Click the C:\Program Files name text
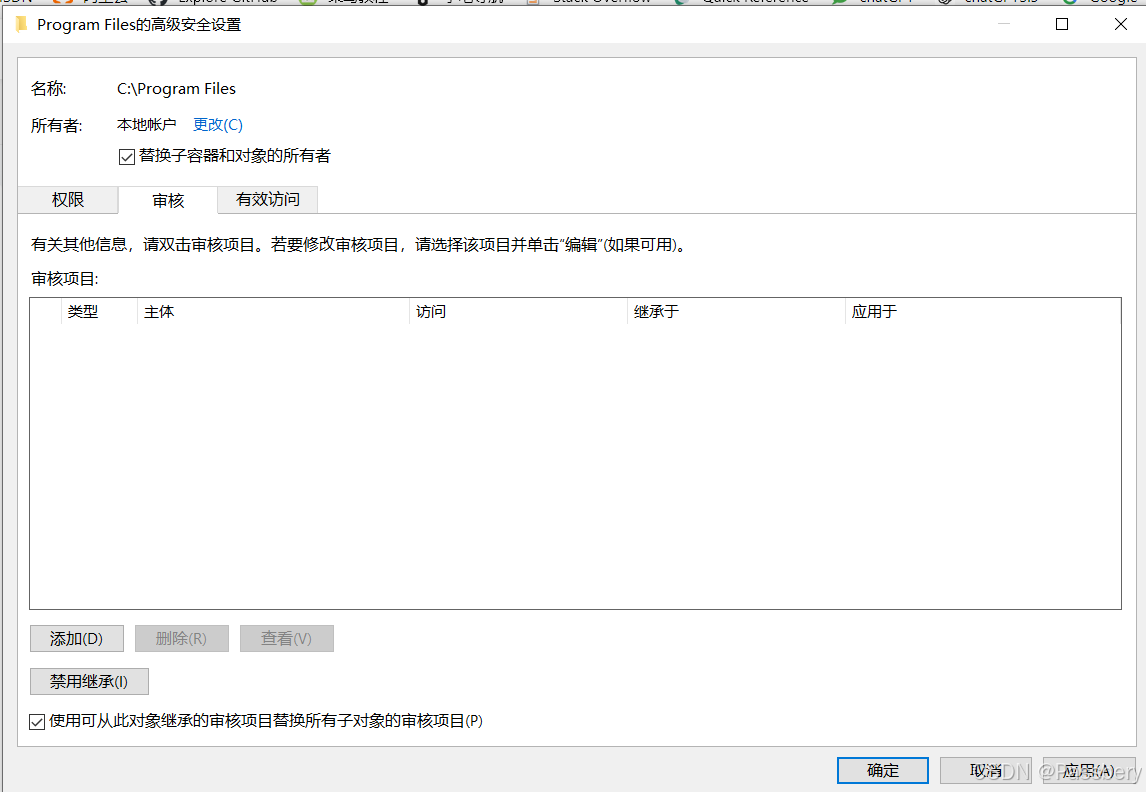Image resolution: width=1146 pixels, height=792 pixels. pos(176,89)
